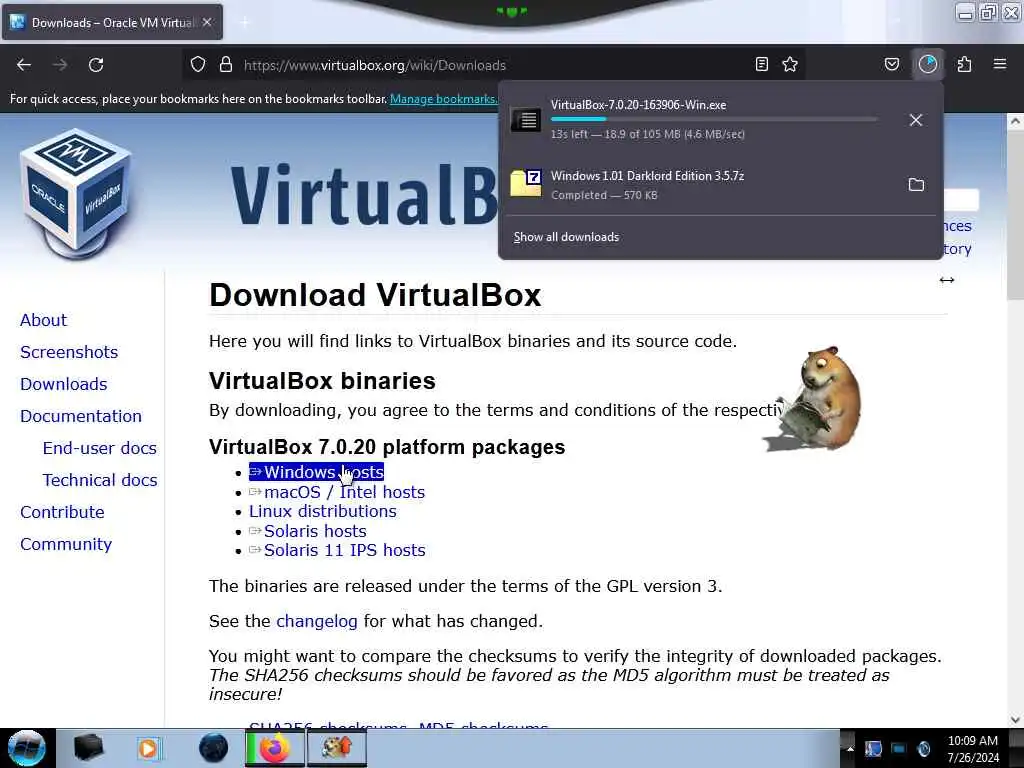
Task: Click the Windows hosts download link
Action: [316, 472]
